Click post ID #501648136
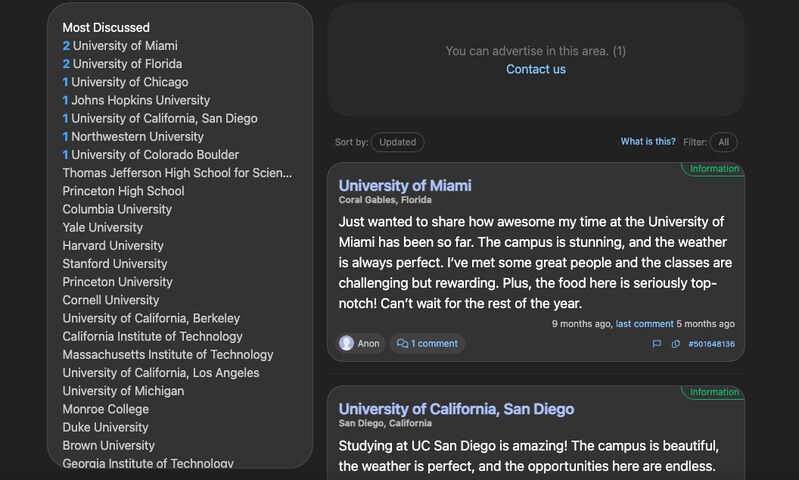This screenshot has height=480, width=799. [711, 344]
